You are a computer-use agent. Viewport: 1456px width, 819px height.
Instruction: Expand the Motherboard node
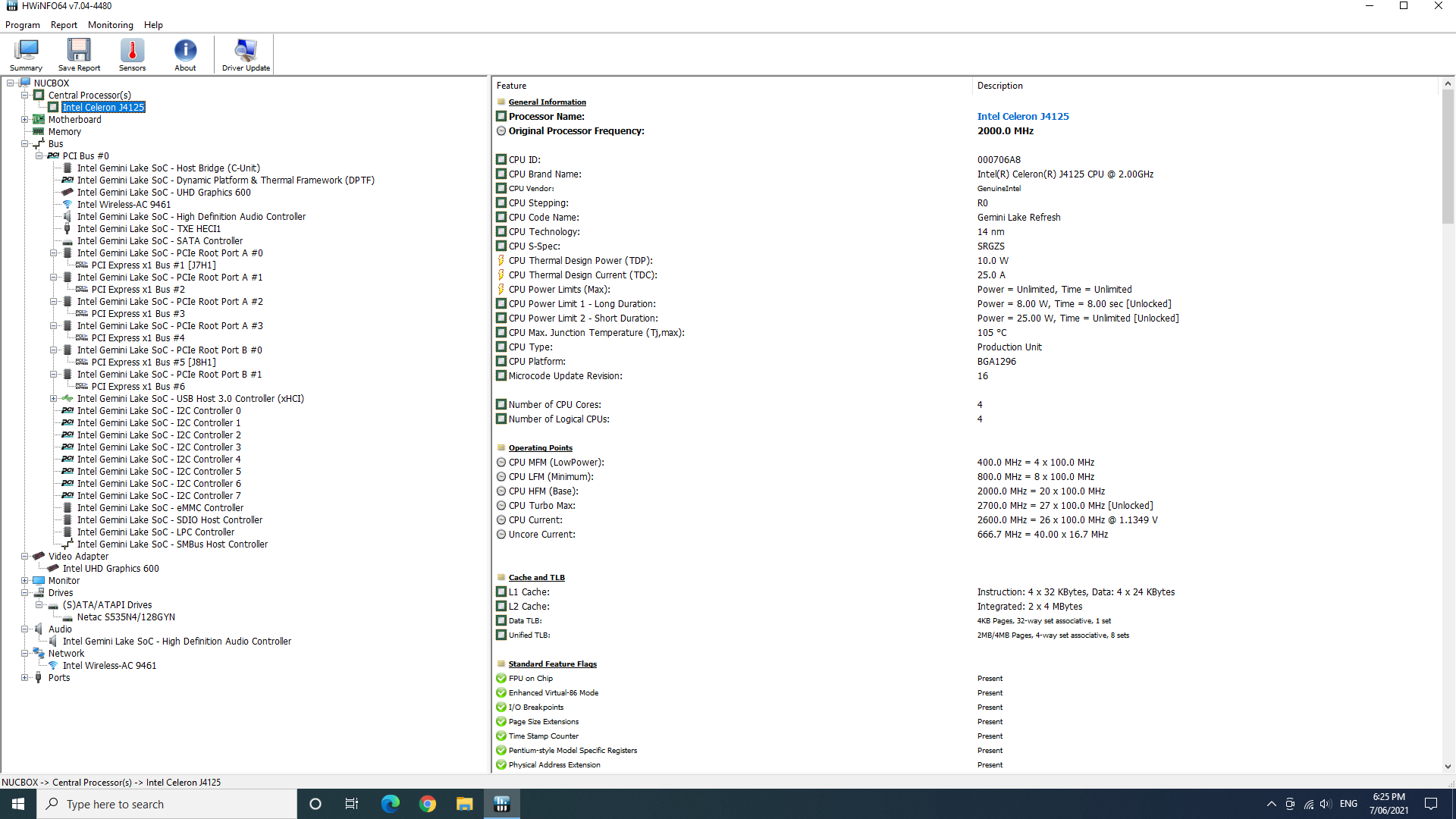[x=25, y=120]
